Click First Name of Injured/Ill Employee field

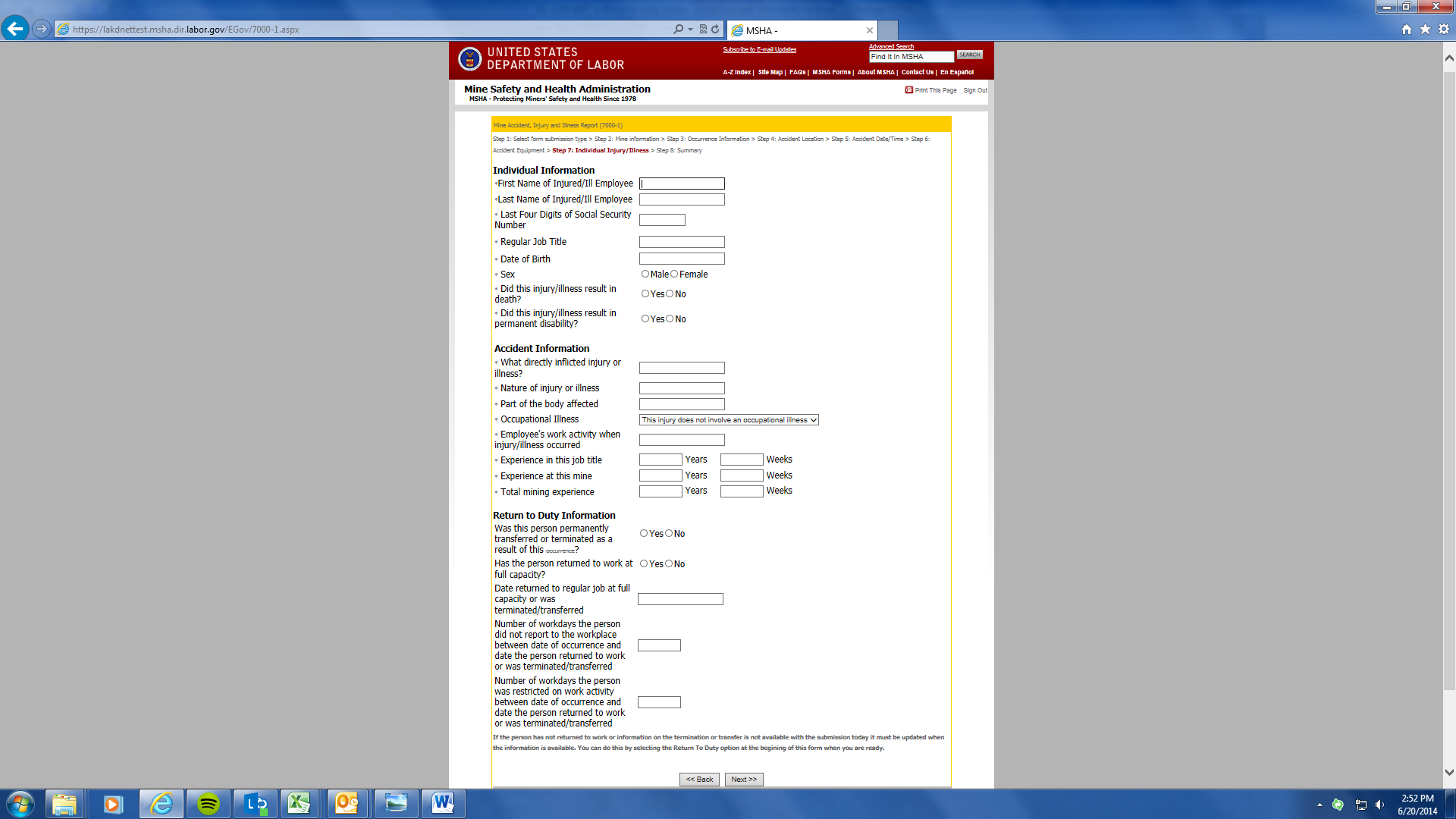pyautogui.click(x=682, y=184)
